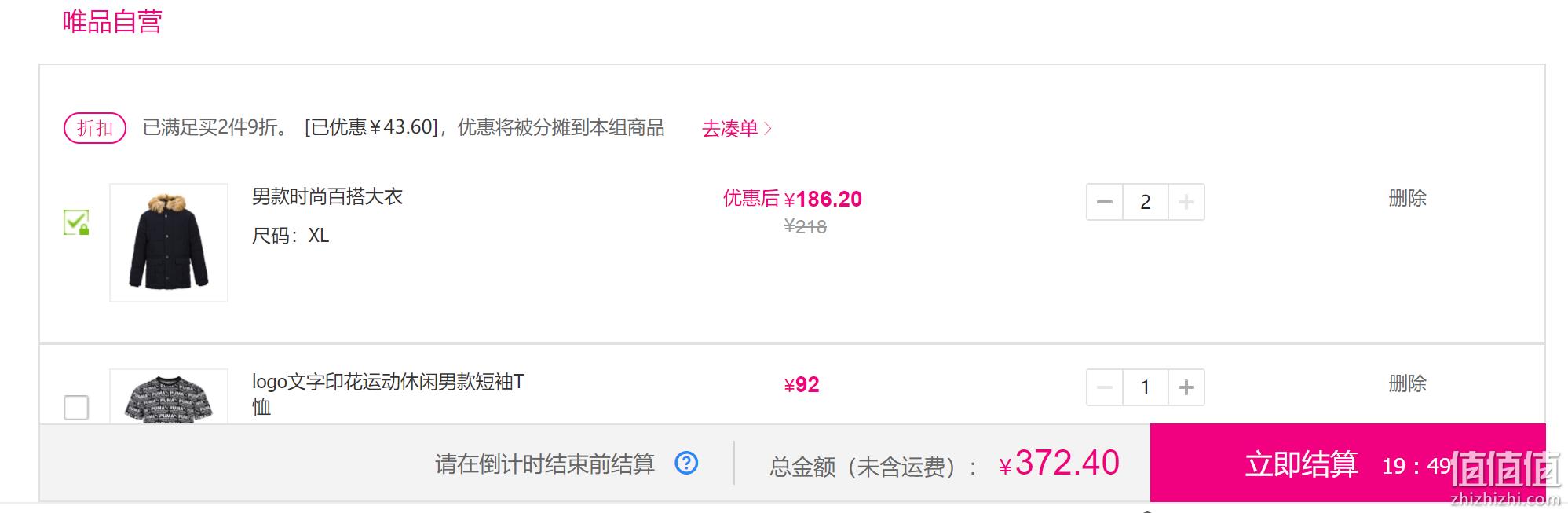Viewport: 1568px width, 513px height.
Task: Click the 唯品自营 store heading
Action: 112,21
